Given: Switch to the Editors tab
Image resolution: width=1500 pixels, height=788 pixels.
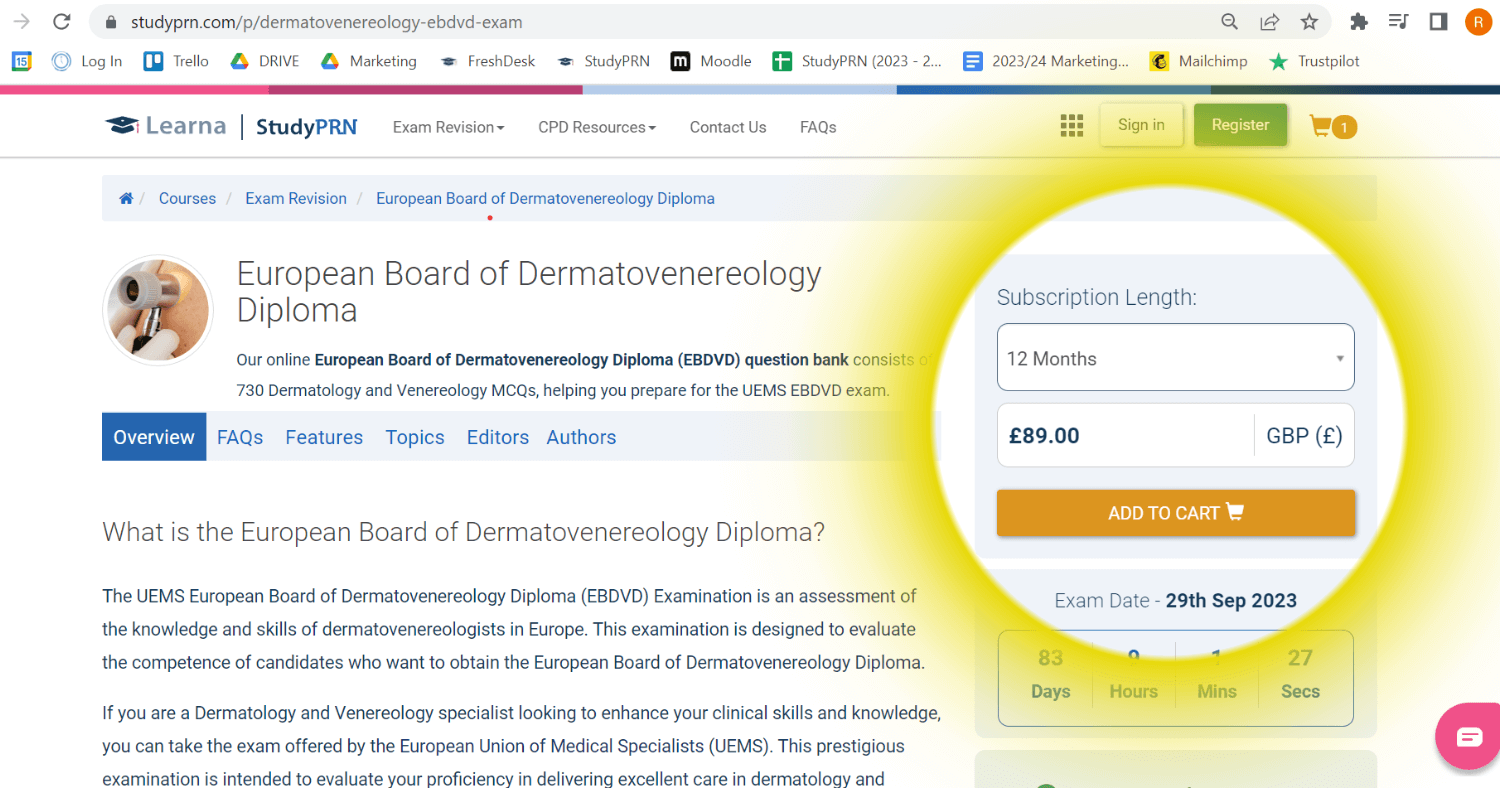Looking at the screenshot, I should pyautogui.click(x=497, y=437).
